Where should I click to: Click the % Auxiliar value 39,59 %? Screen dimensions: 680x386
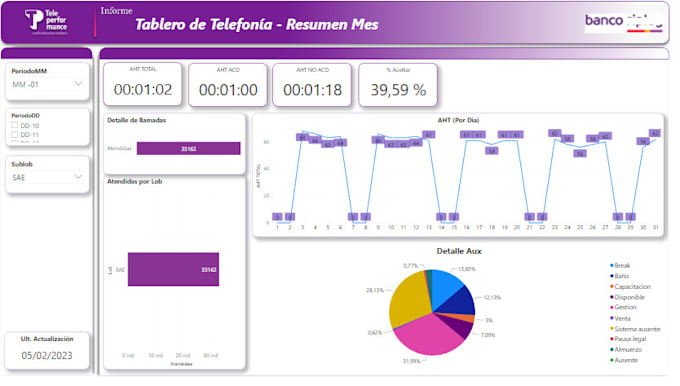coord(398,90)
